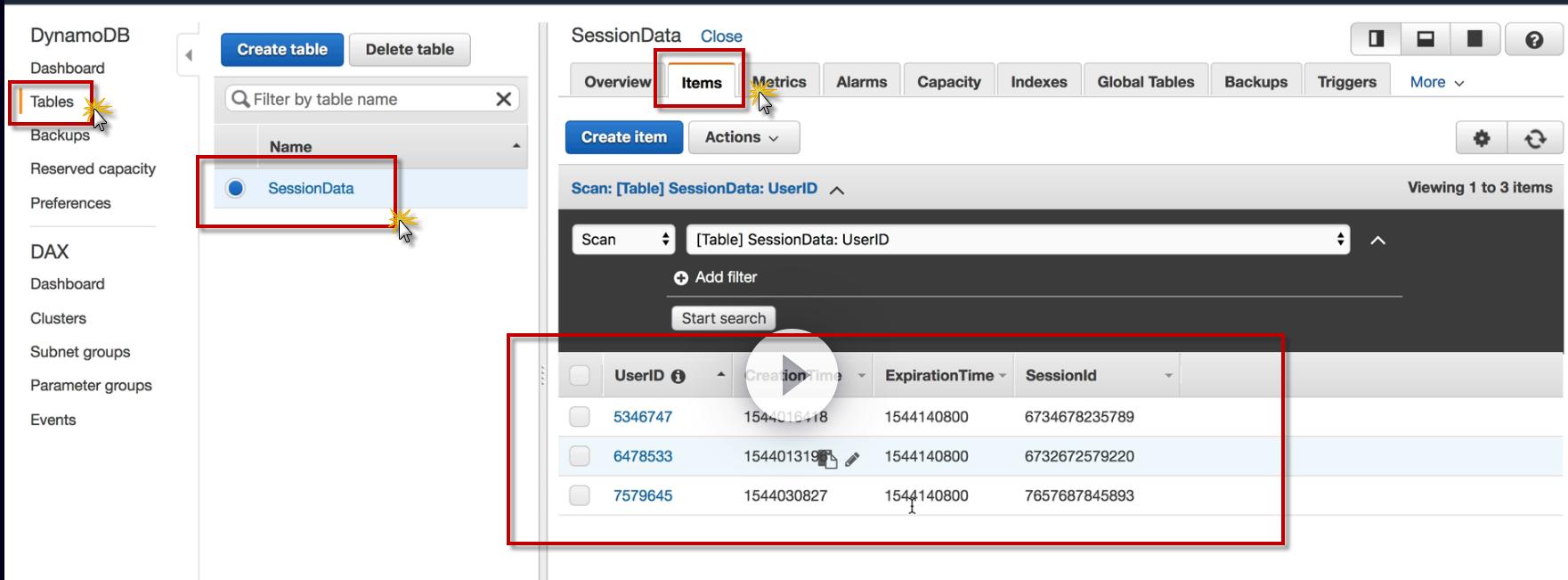Switch to the Alarms tab
Screen dimensions: 1568x580
(861, 81)
